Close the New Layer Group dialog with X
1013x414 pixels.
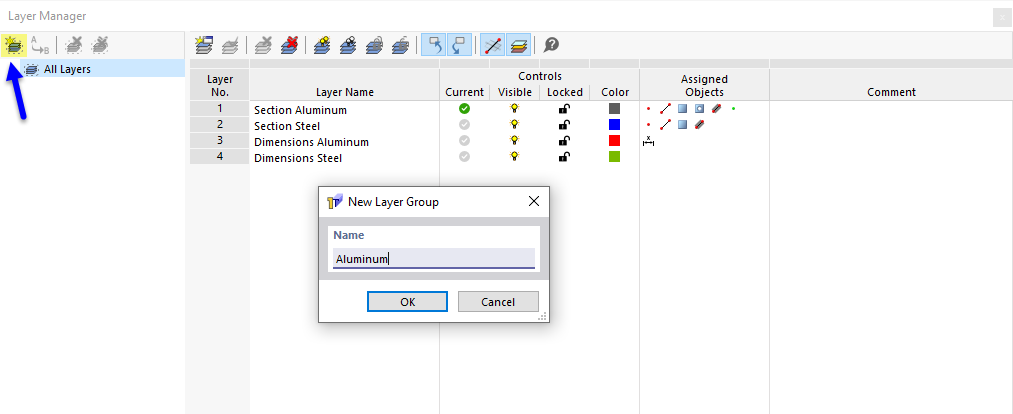click(534, 202)
